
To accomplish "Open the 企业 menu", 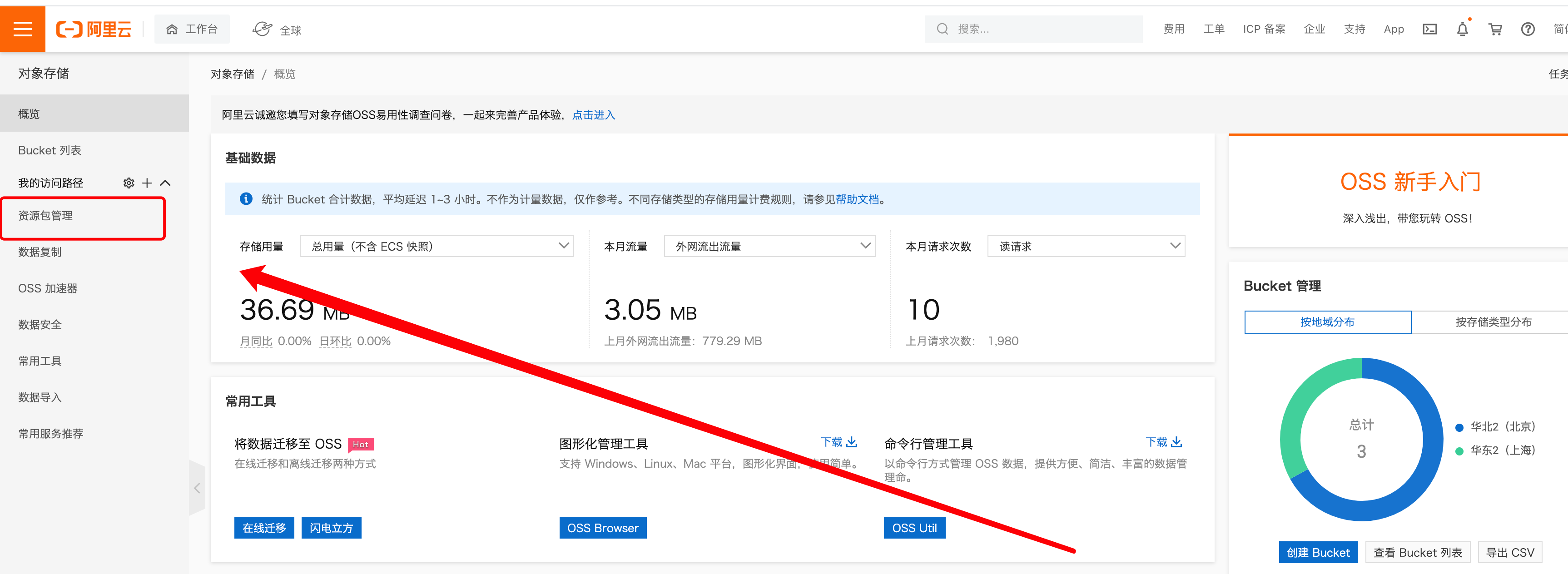I will [1314, 29].
